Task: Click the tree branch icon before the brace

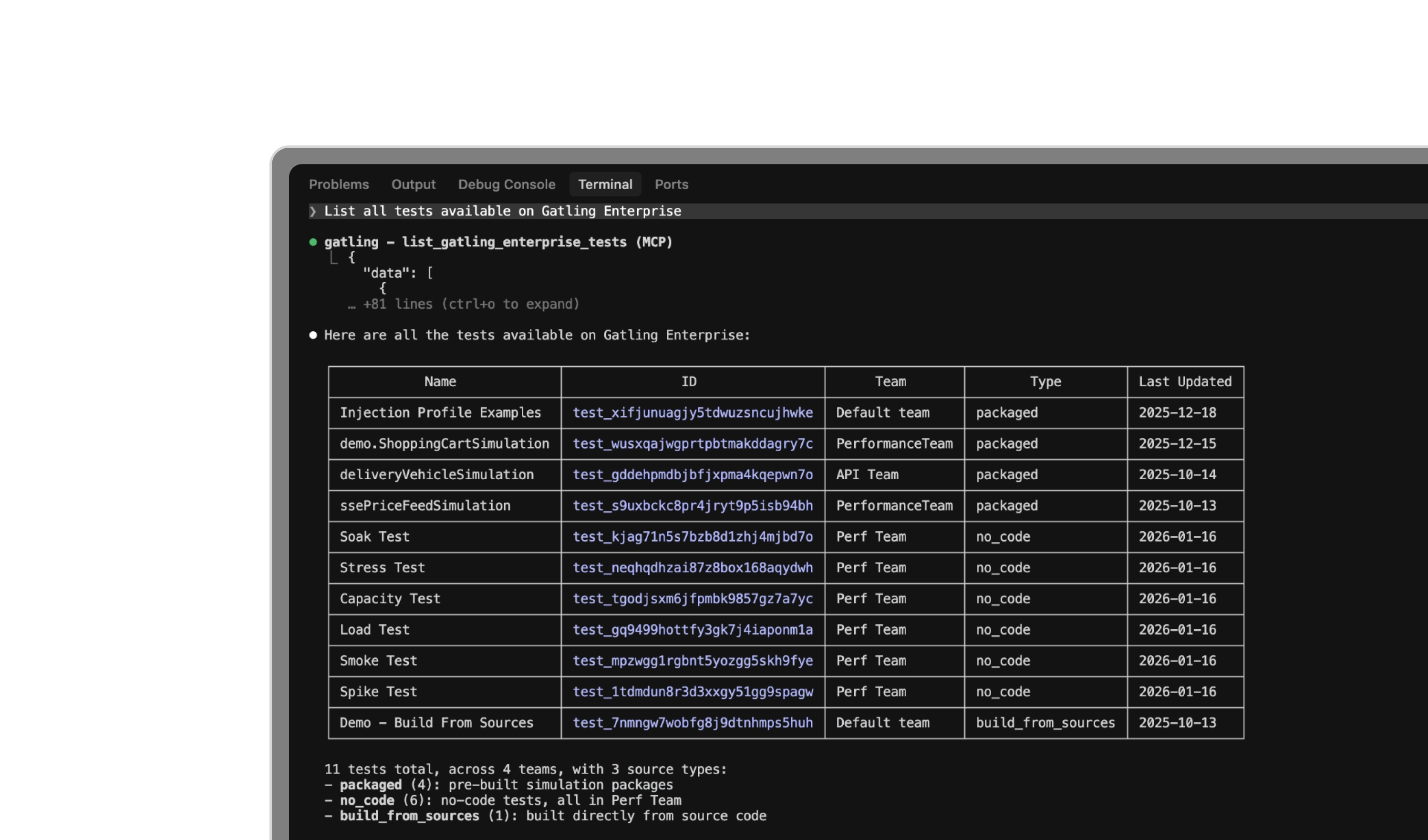Action: (334, 258)
